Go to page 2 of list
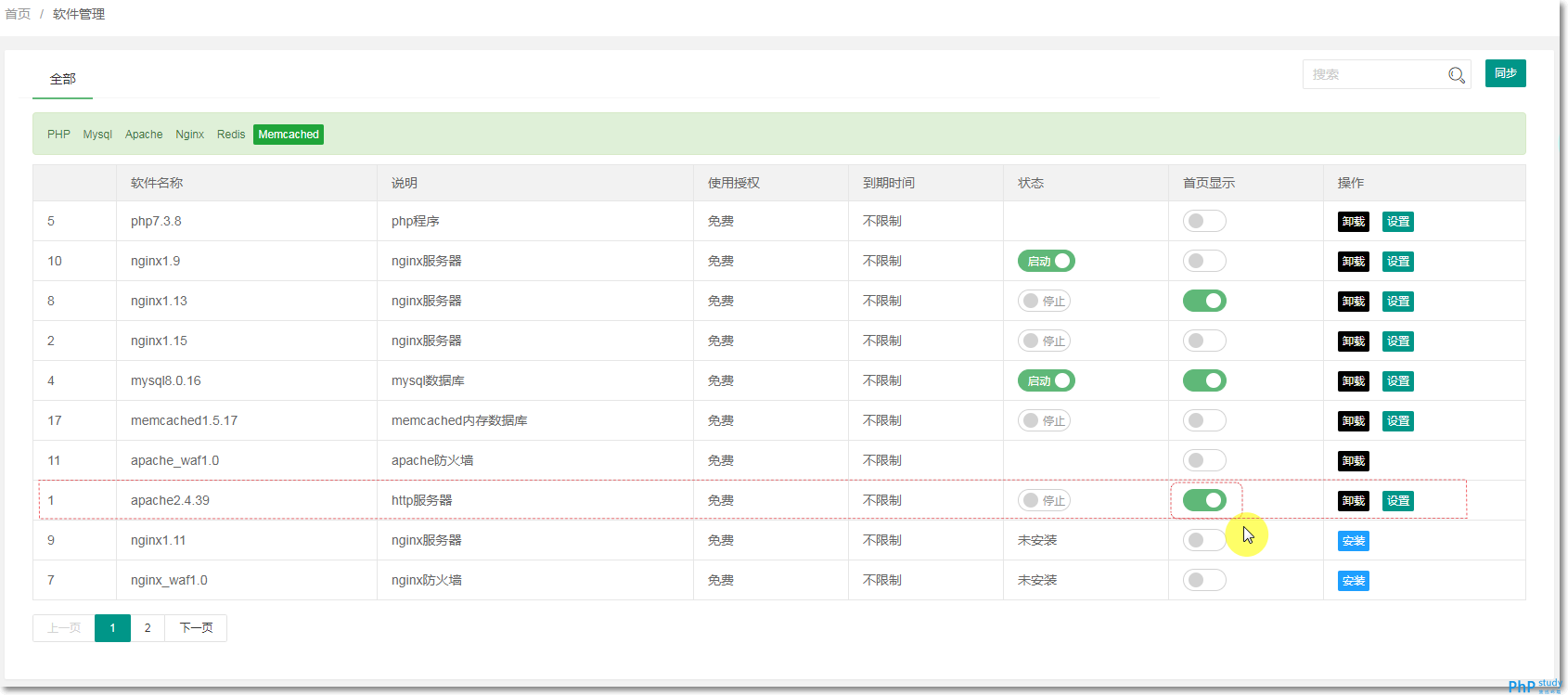Viewport: 1568px width, 695px height. pyautogui.click(x=148, y=628)
